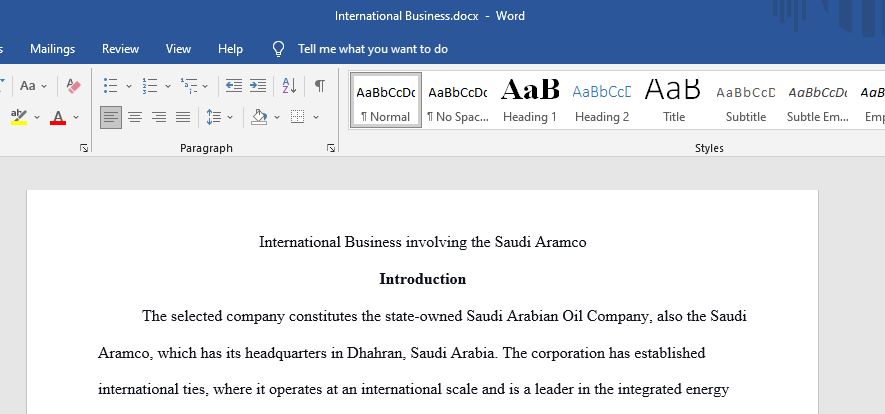Viewport: 885px width, 414px height.
Task: Open the Font Color dropdown arrow
Action: (76, 117)
